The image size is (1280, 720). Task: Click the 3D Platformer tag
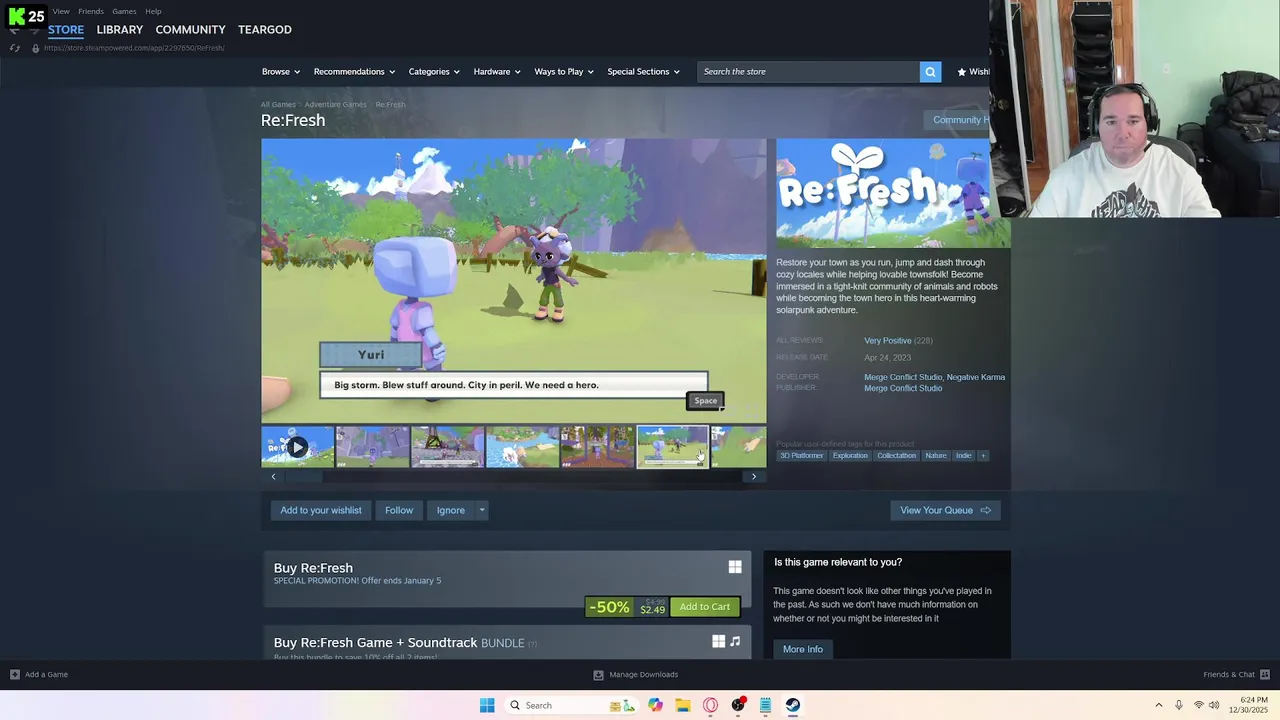(802, 456)
